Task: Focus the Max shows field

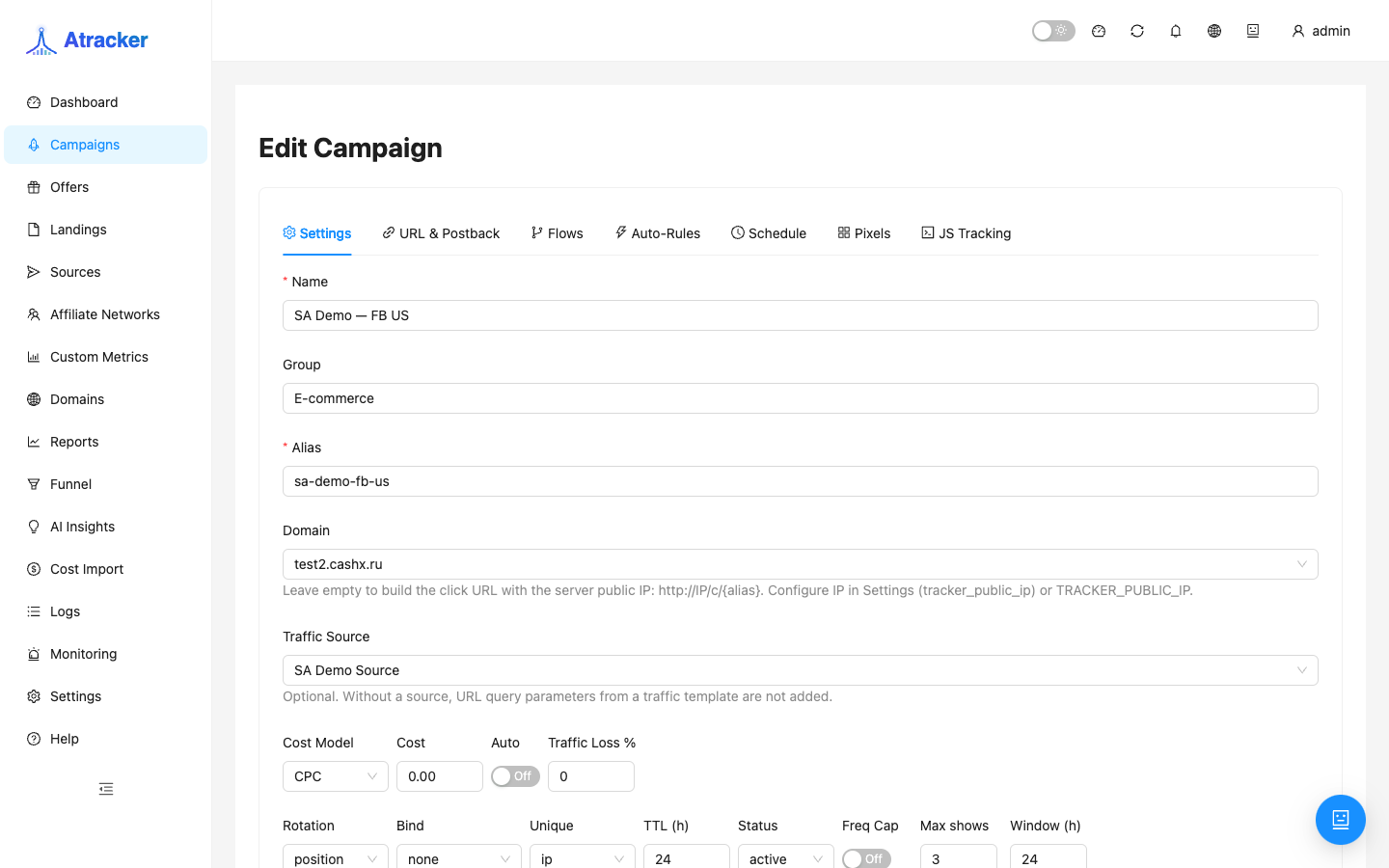Action: click(x=959, y=856)
